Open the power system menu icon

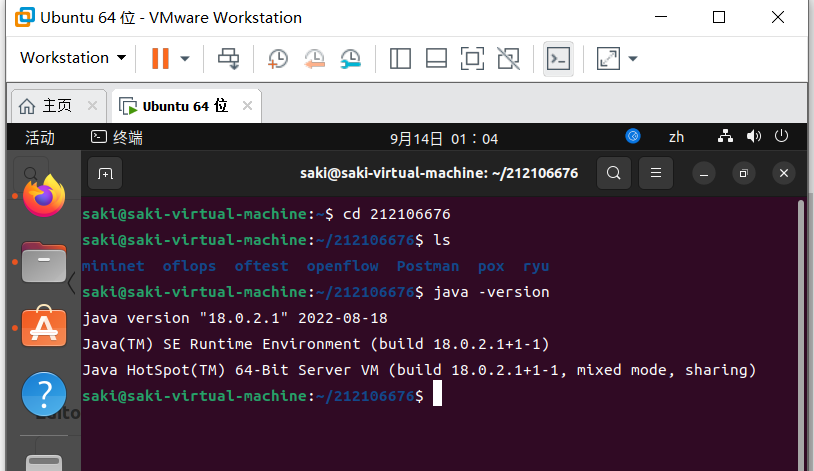click(x=781, y=136)
